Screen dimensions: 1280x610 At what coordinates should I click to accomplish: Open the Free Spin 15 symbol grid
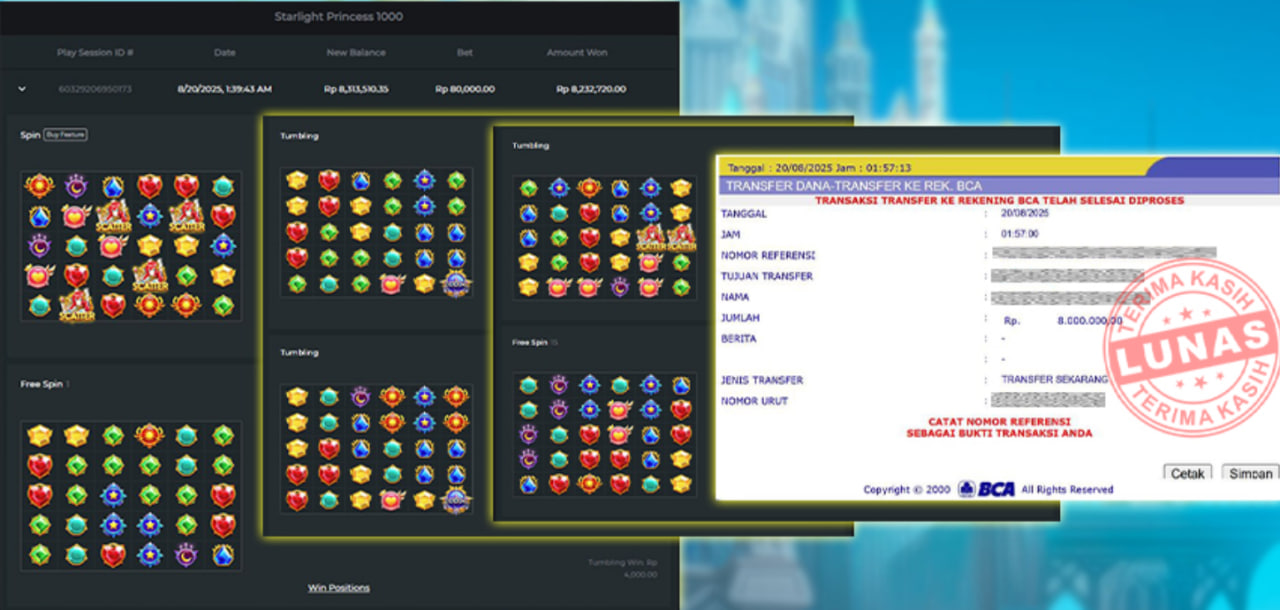pyautogui.click(x=605, y=435)
